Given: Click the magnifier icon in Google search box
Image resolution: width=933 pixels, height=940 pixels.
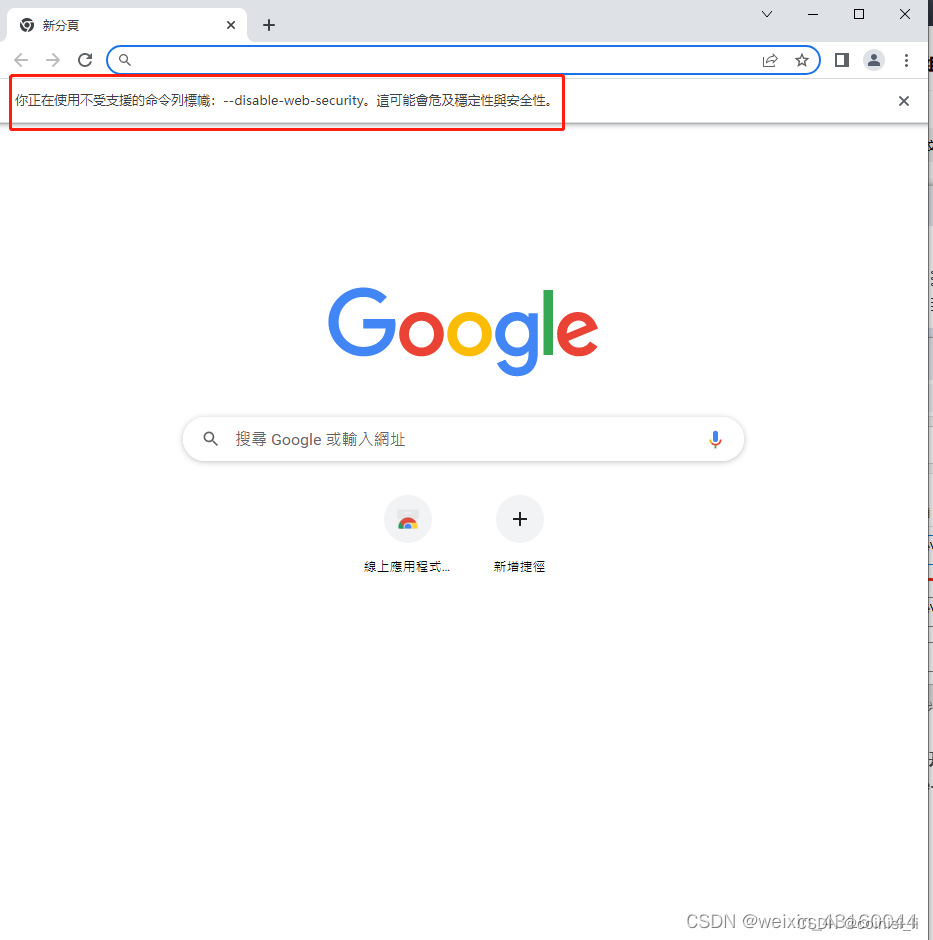Looking at the screenshot, I should coord(210,439).
